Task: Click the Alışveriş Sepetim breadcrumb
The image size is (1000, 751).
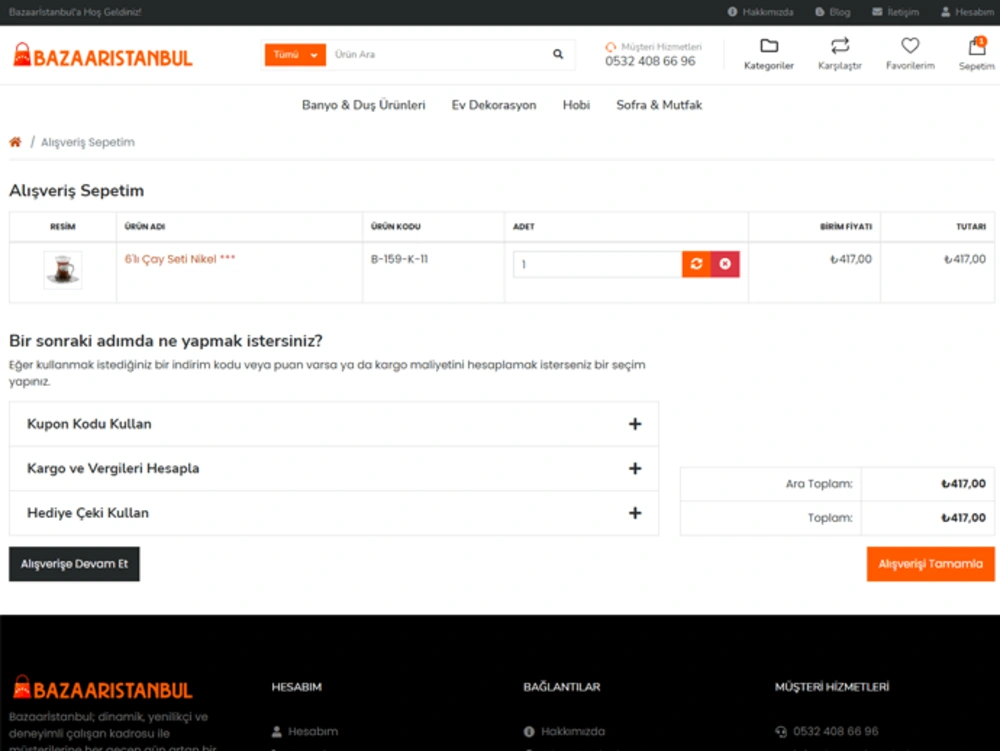Action: 88,142
